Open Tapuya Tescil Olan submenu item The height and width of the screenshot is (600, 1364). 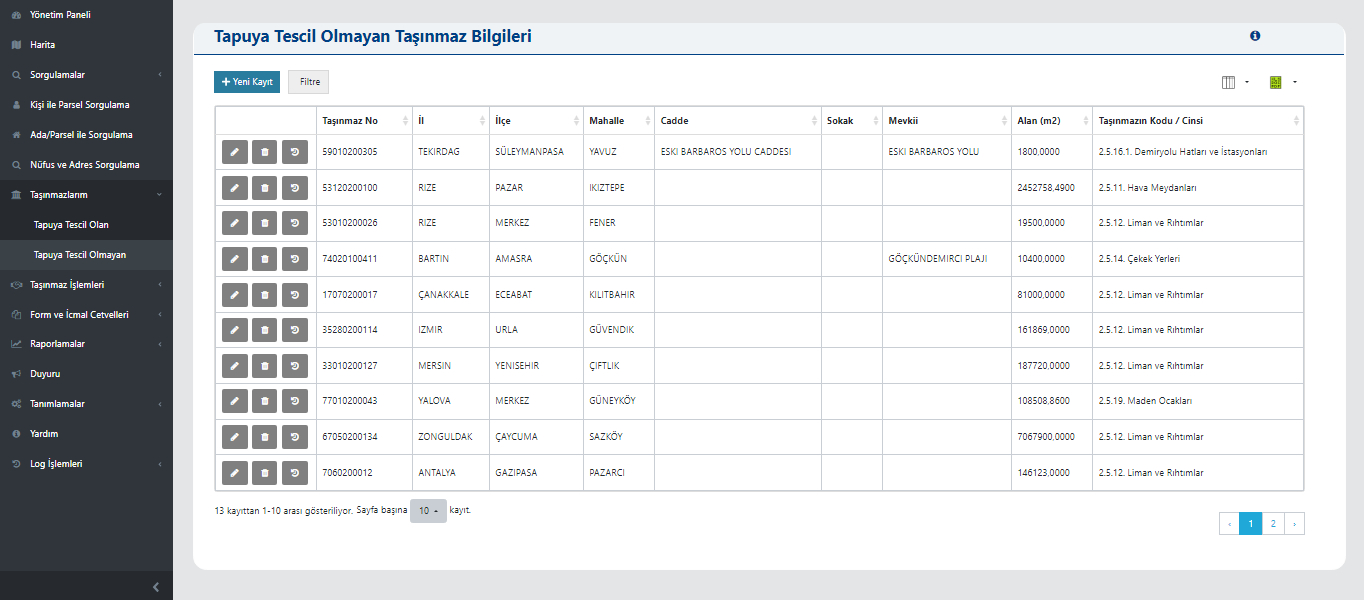(71, 225)
